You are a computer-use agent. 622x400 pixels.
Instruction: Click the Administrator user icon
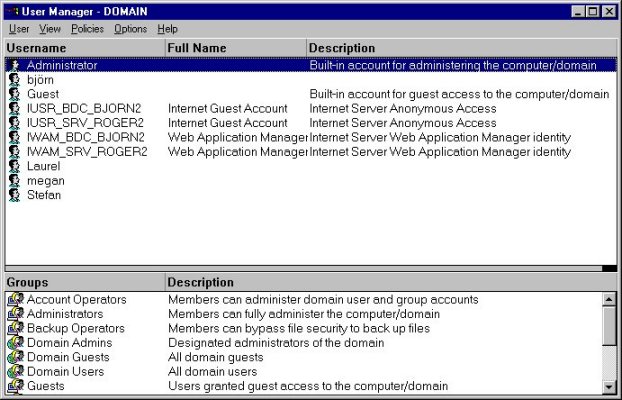click(14, 65)
